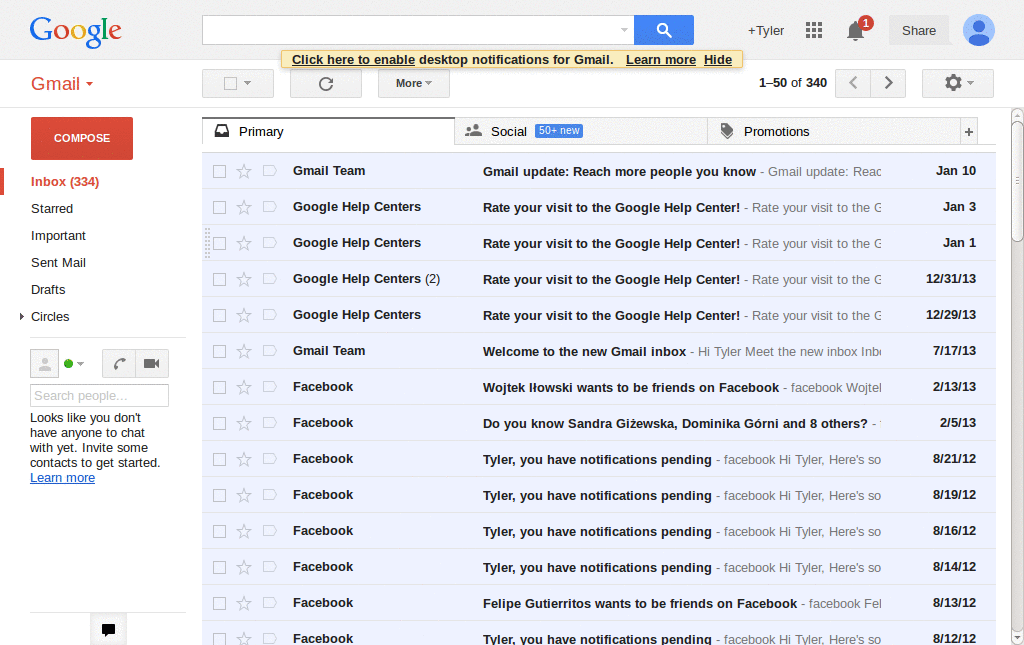The height and width of the screenshot is (645, 1024).
Task: Switch to the Primary tab
Action: point(328,132)
